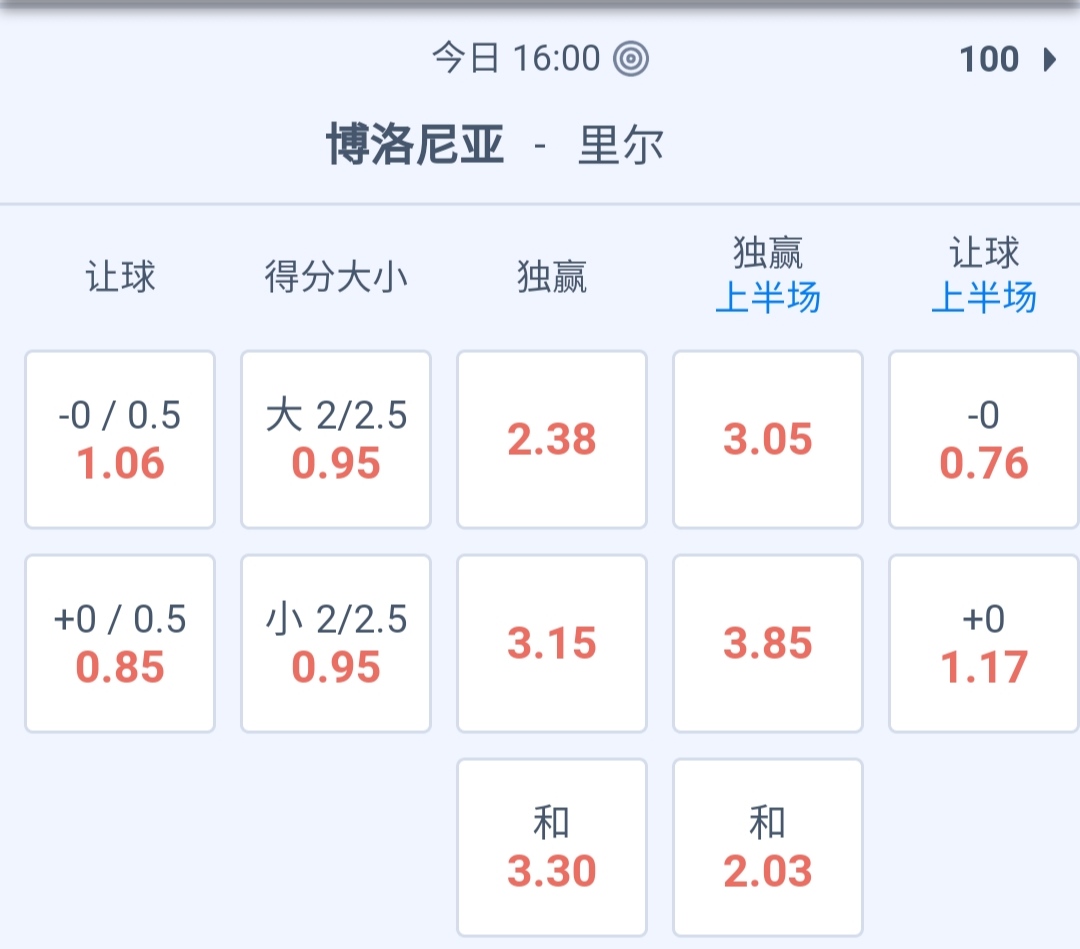The image size is (1080, 949).
Task: Pick under 小 2/2.5 at 0.95
Action: (336, 643)
